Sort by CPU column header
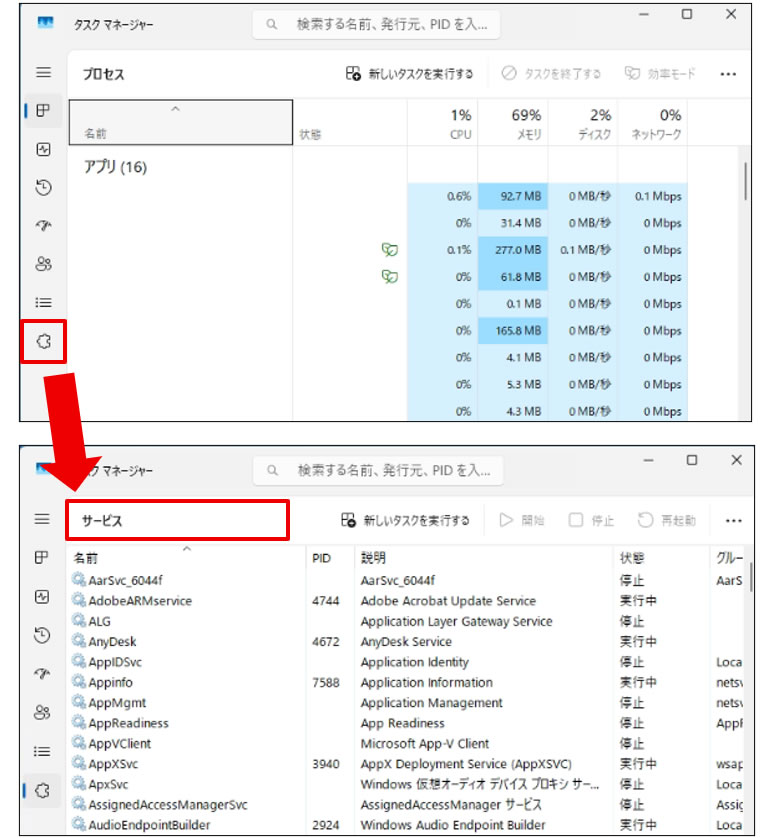Image resolution: width=770 pixels, height=838 pixels. (x=442, y=122)
